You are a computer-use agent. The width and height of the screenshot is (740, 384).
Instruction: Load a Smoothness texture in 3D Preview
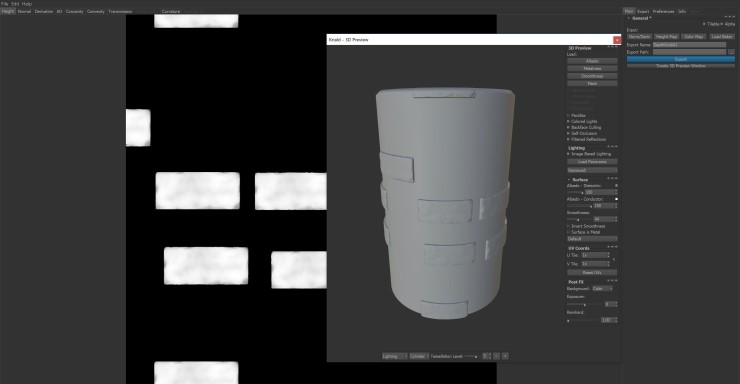[592, 76]
